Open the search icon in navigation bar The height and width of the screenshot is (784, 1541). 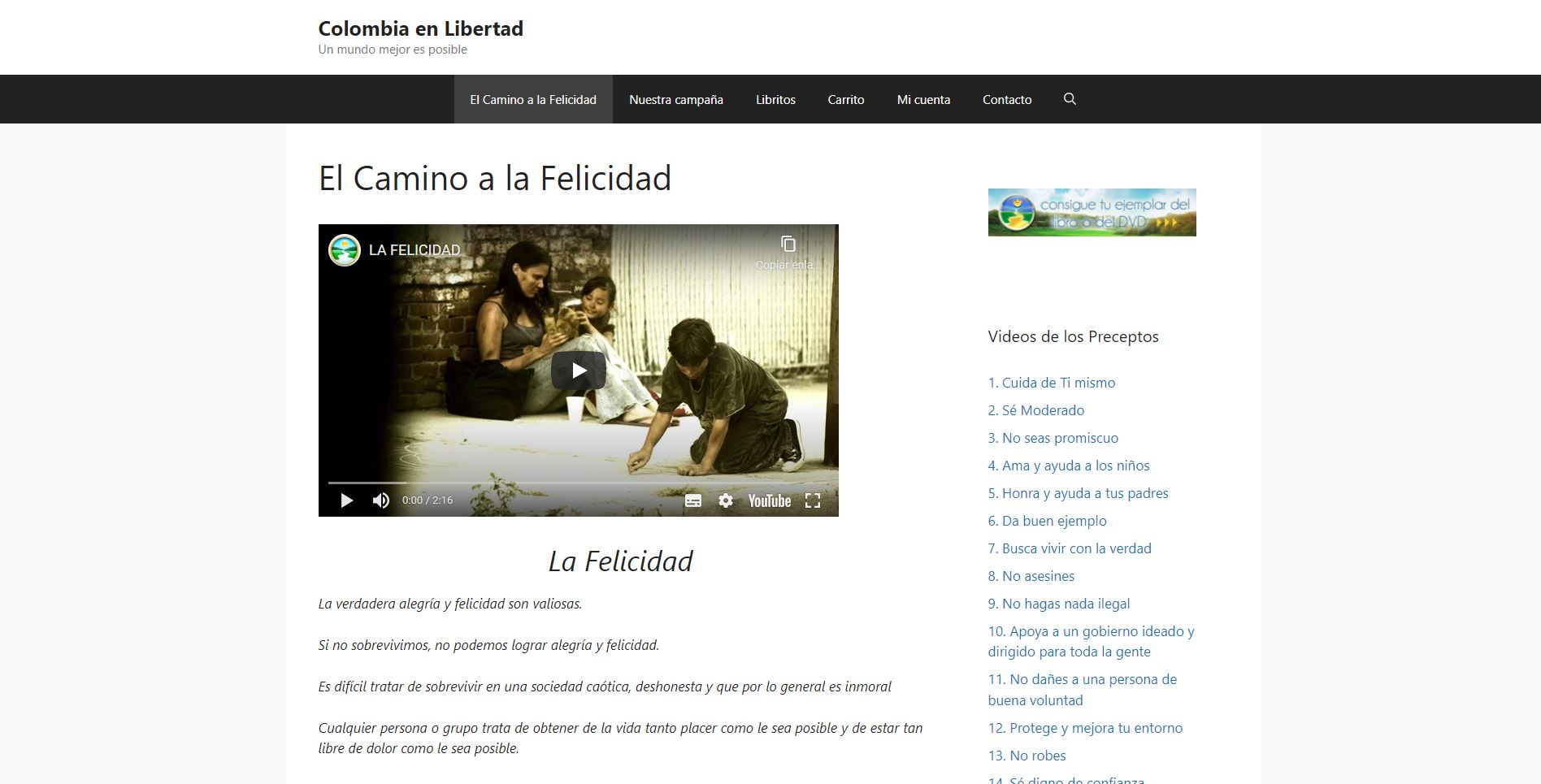click(x=1070, y=99)
